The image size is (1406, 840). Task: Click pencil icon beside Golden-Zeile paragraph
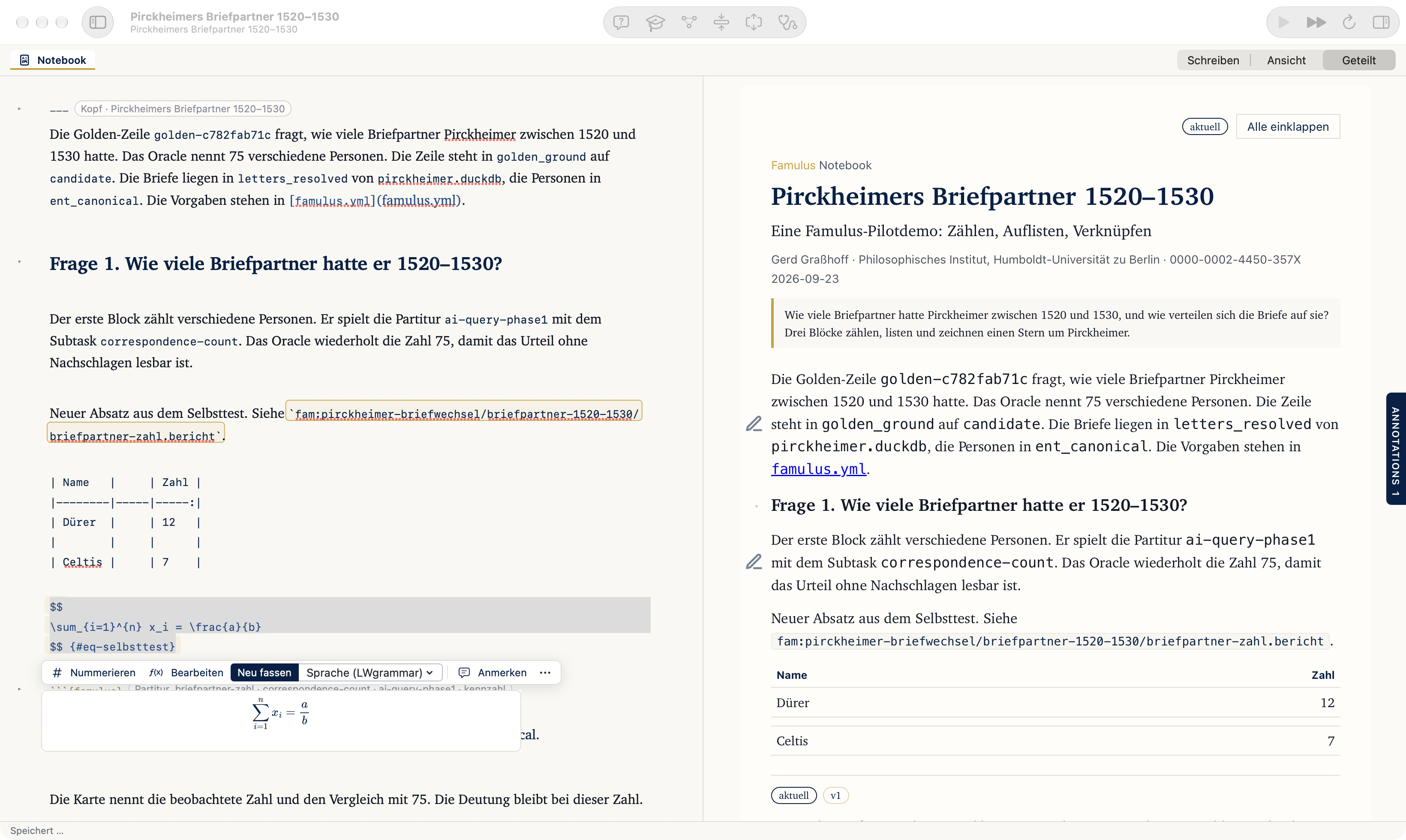[x=754, y=424]
